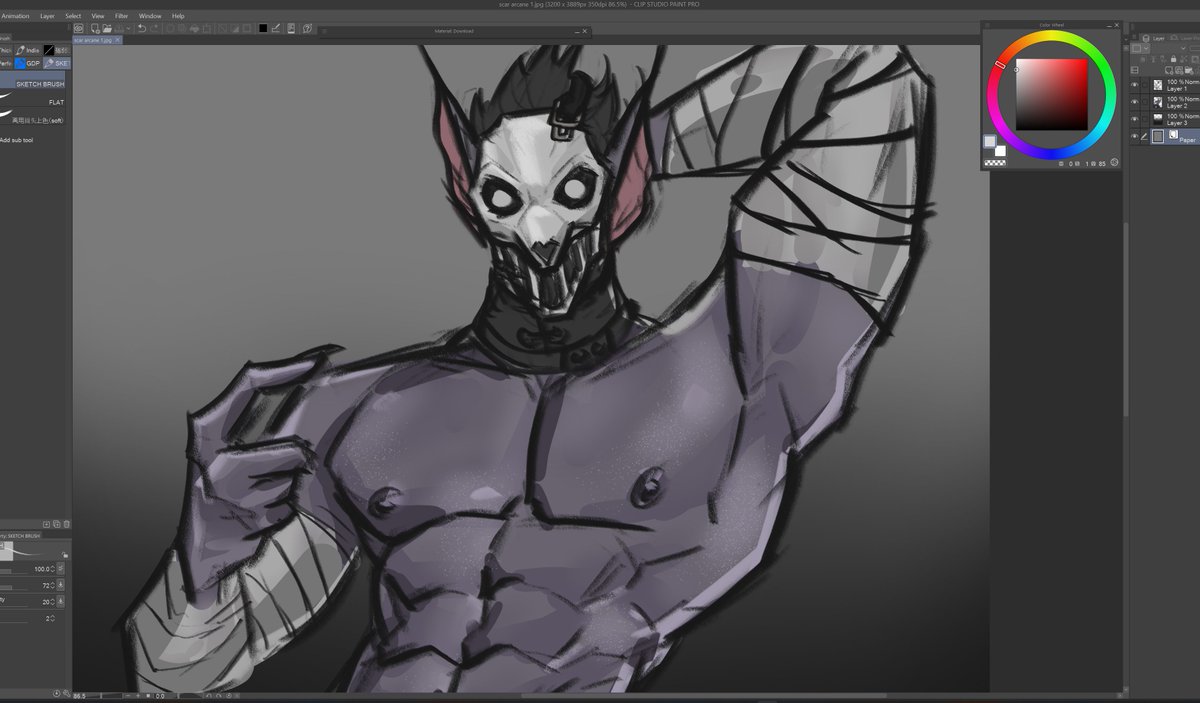Click the Open file folder icon
The width and height of the screenshot is (1200, 703).
click(x=107, y=29)
